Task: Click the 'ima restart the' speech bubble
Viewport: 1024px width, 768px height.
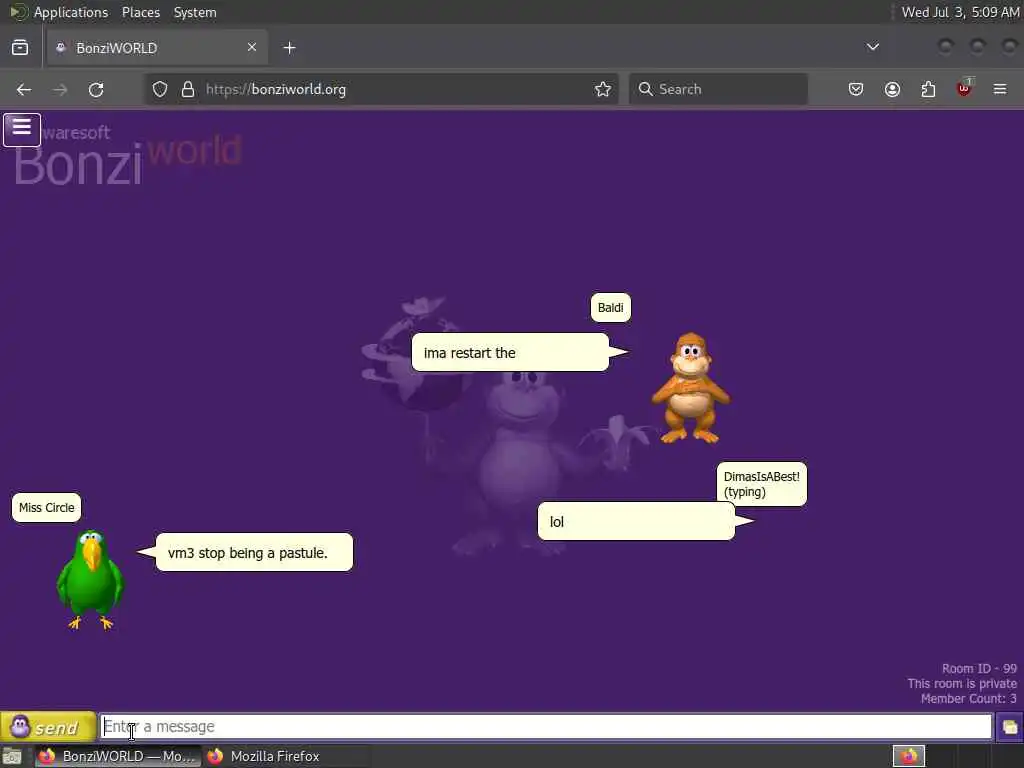Action: click(x=510, y=353)
